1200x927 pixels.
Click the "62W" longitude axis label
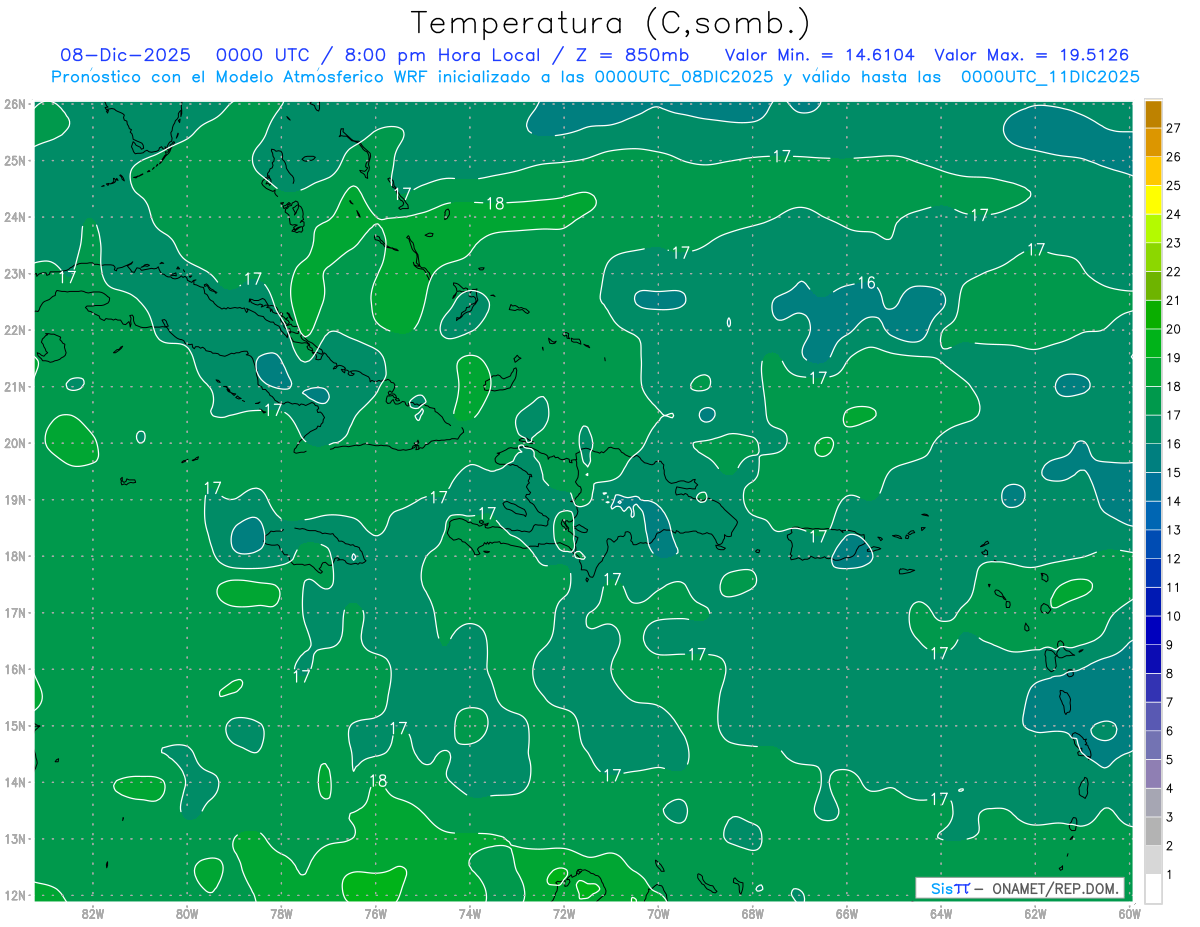1035,913
